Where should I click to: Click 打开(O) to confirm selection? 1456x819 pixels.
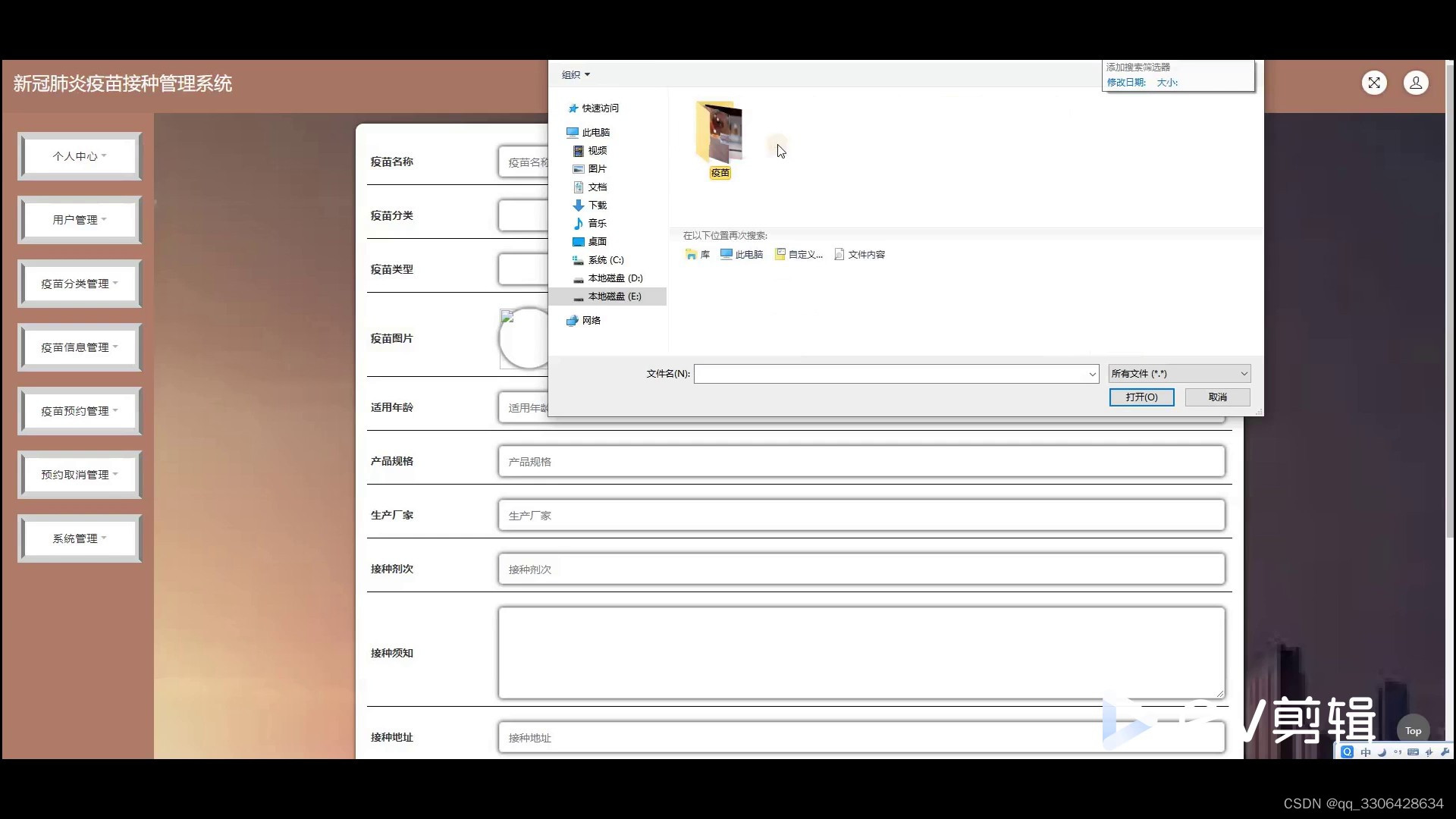pos(1140,397)
